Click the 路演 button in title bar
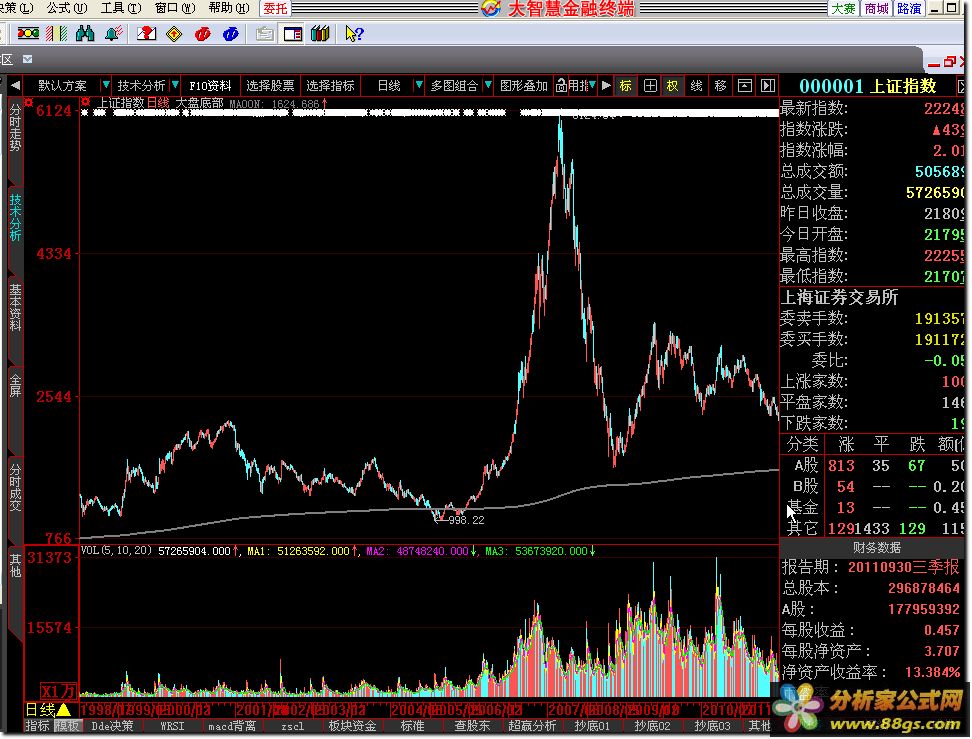This screenshot has height=739, width=972. point(909,8)
